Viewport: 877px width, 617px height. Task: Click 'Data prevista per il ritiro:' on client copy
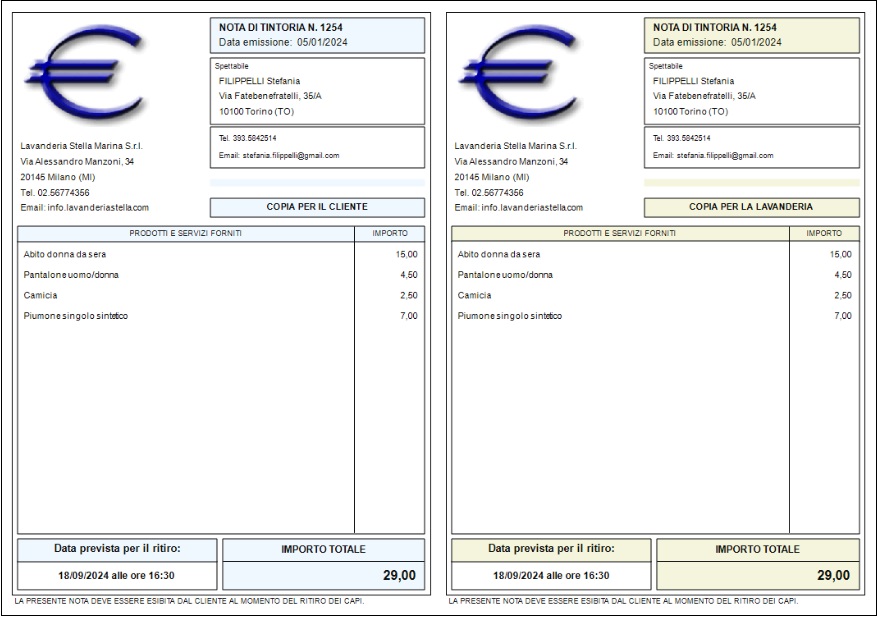[117, 549]
